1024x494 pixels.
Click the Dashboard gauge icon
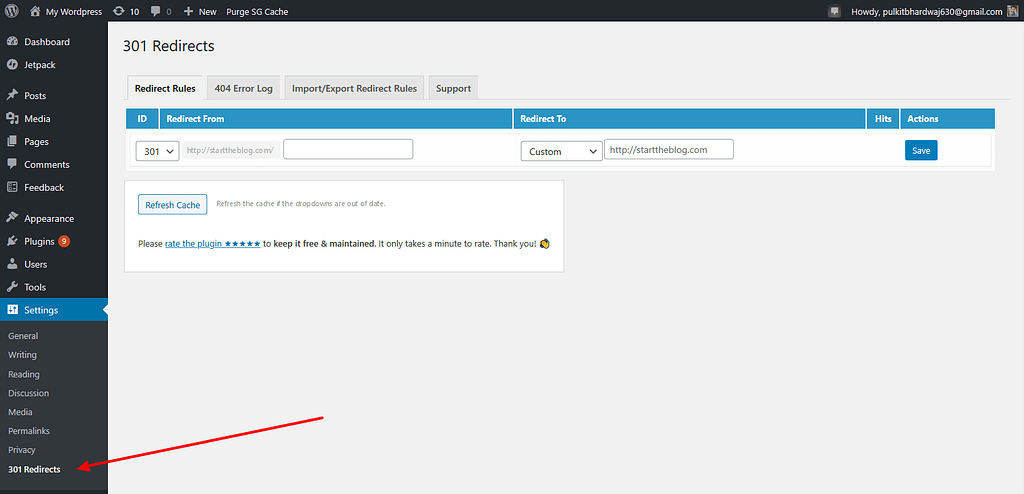pos(12,42)
